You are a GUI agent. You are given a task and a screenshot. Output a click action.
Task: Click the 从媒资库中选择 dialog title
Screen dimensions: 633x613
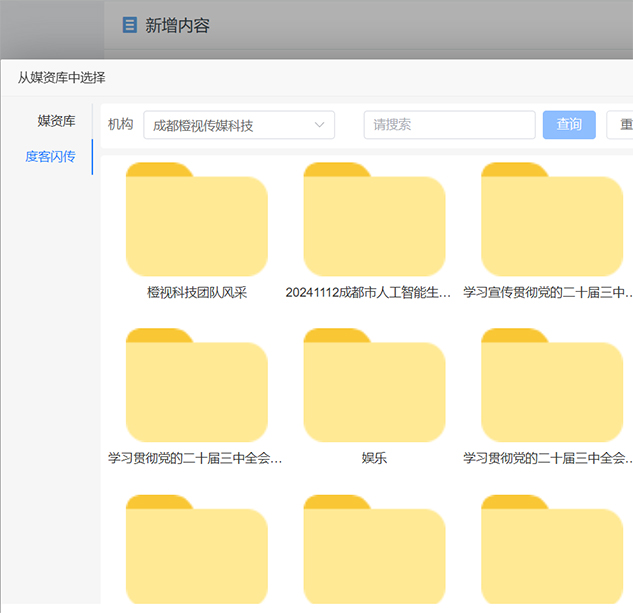point(61,78)
